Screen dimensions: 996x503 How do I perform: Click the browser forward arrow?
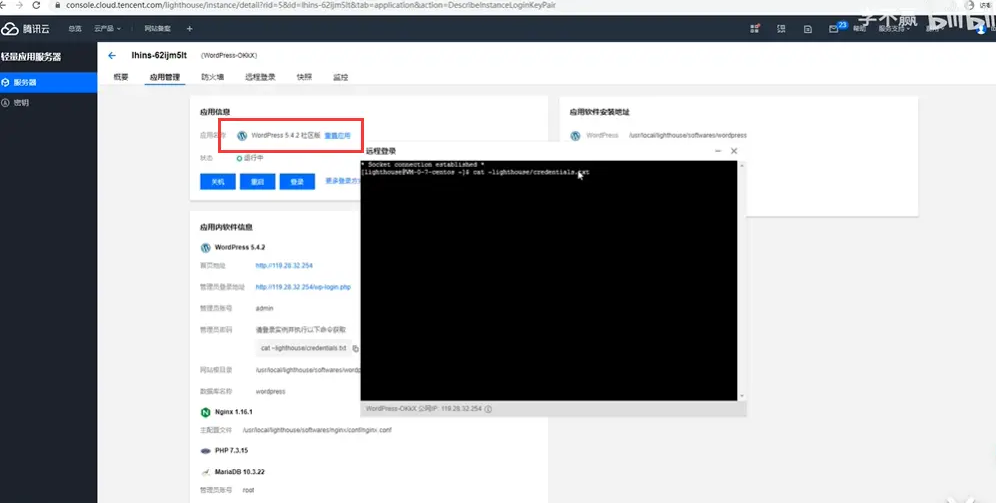18,5
